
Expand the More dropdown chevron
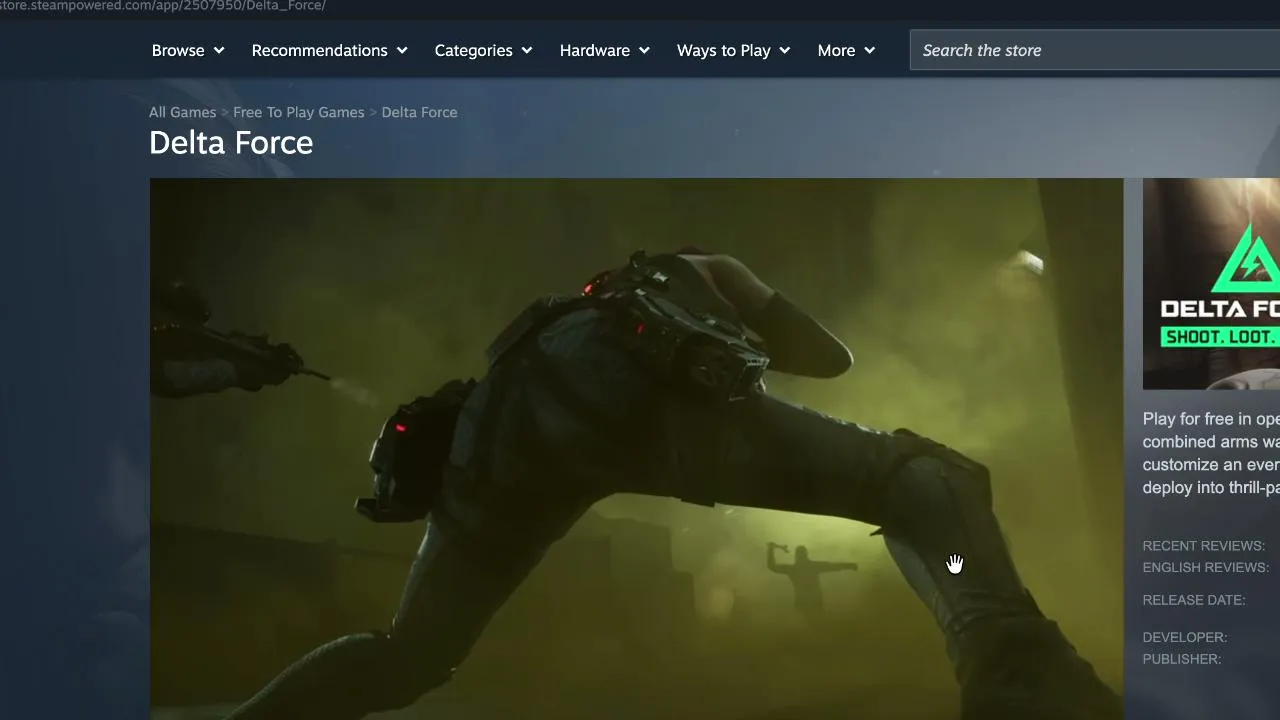click(870, 50)
